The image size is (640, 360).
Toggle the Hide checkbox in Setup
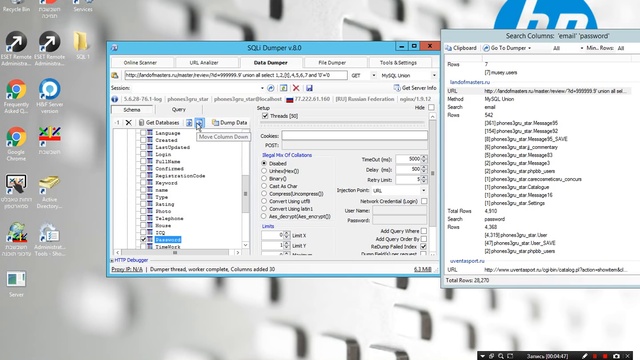click(x=431, y=107)
